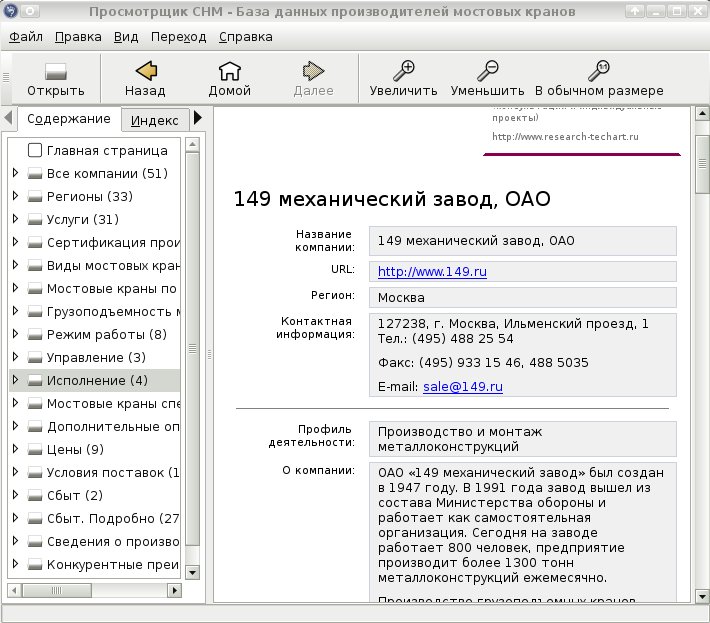Click the book icon beside Все компании (51)
Screen dimensions: 710x623
pyautogui.click(x=35, y=173)
